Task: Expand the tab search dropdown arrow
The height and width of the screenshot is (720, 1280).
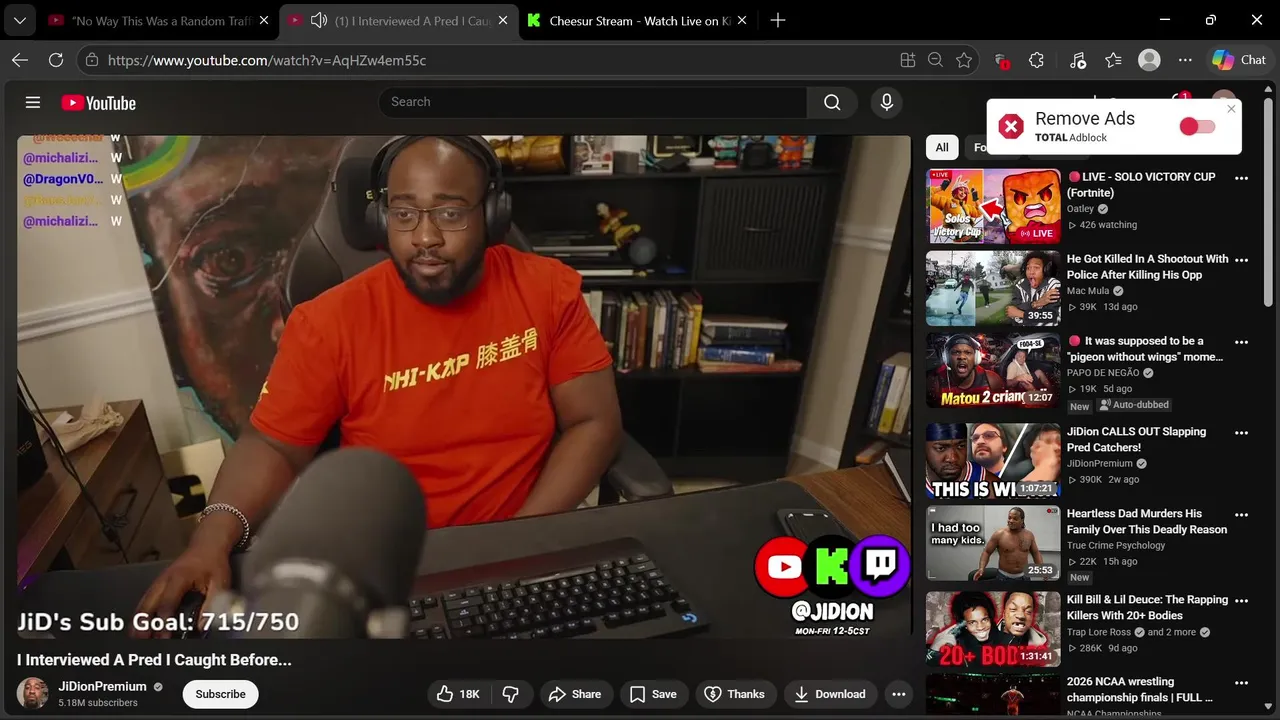Action: (x=19, y=20)
